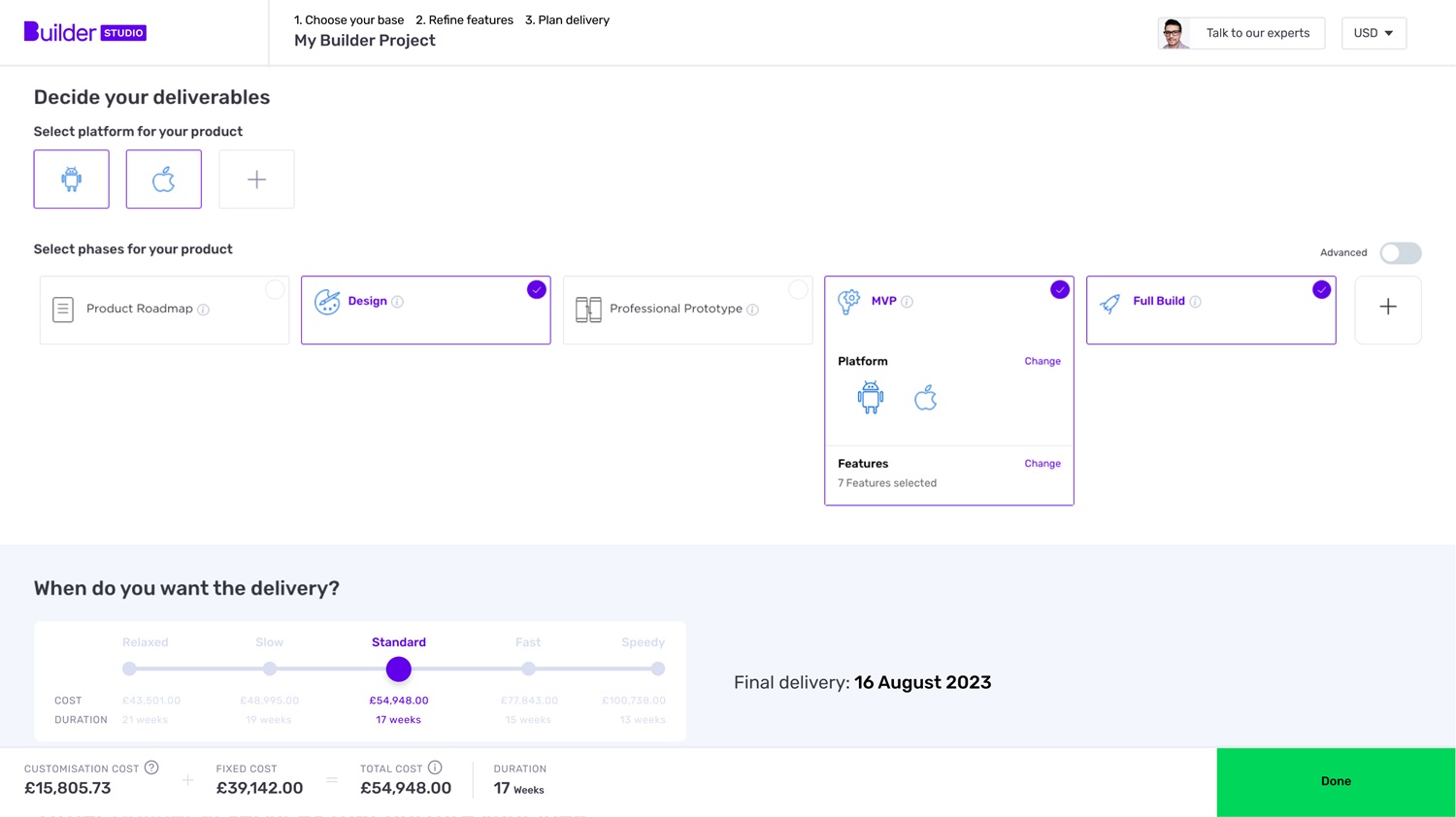Go to step 3 Plan delivery
The height and width of the screenshot is (817, 1456).
click(x=567, y=19)
